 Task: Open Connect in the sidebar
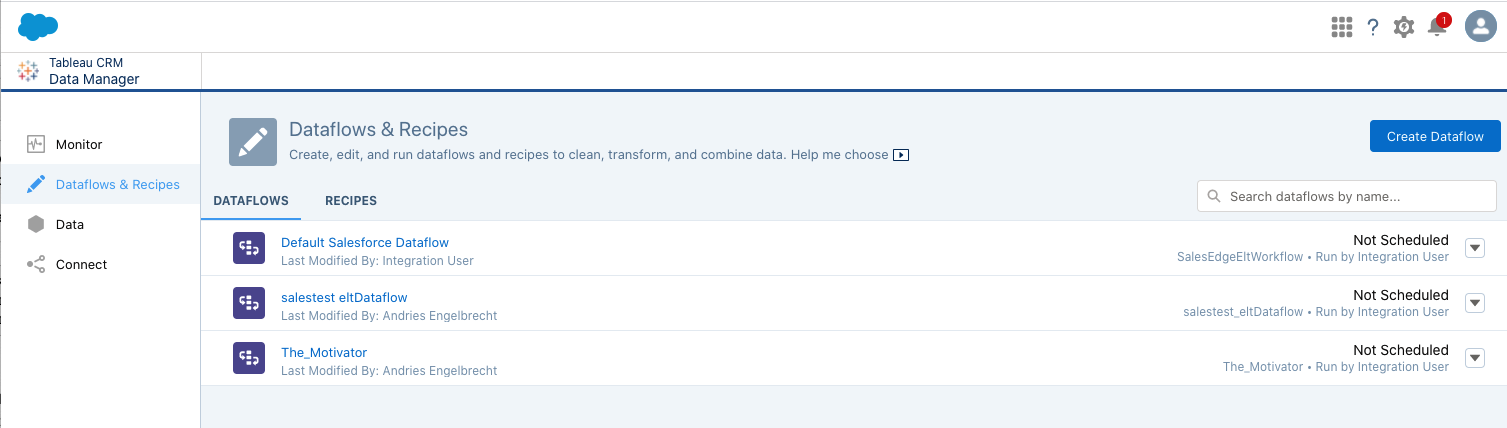81,265
